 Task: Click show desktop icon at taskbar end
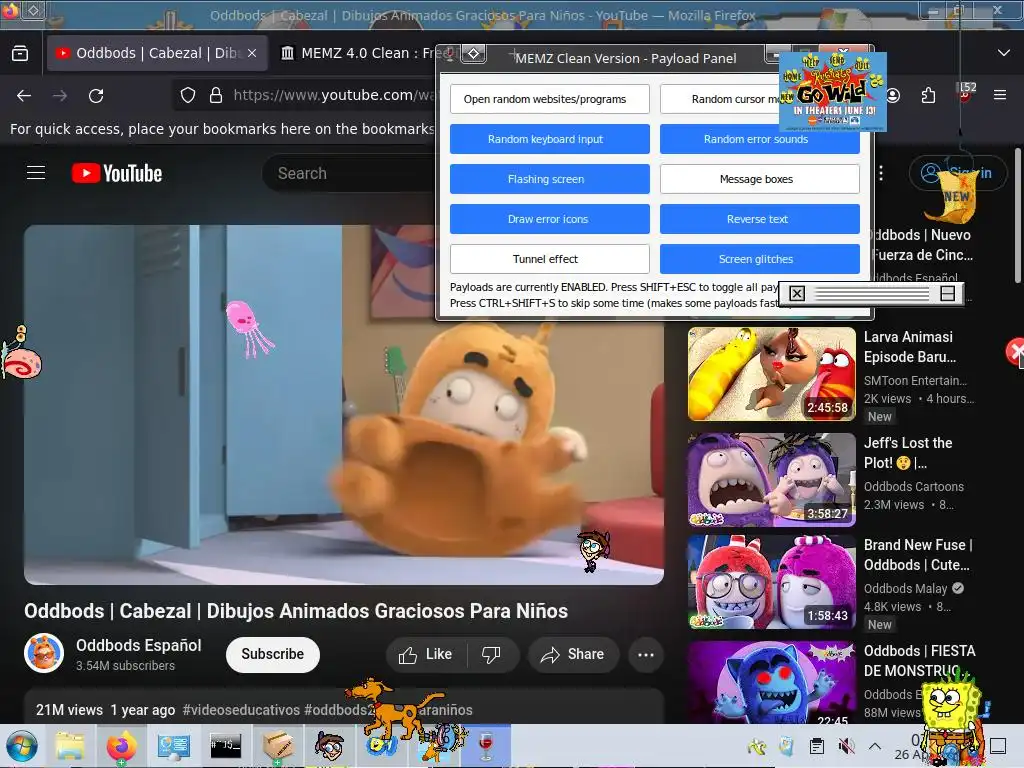click(x=998, y=746)
